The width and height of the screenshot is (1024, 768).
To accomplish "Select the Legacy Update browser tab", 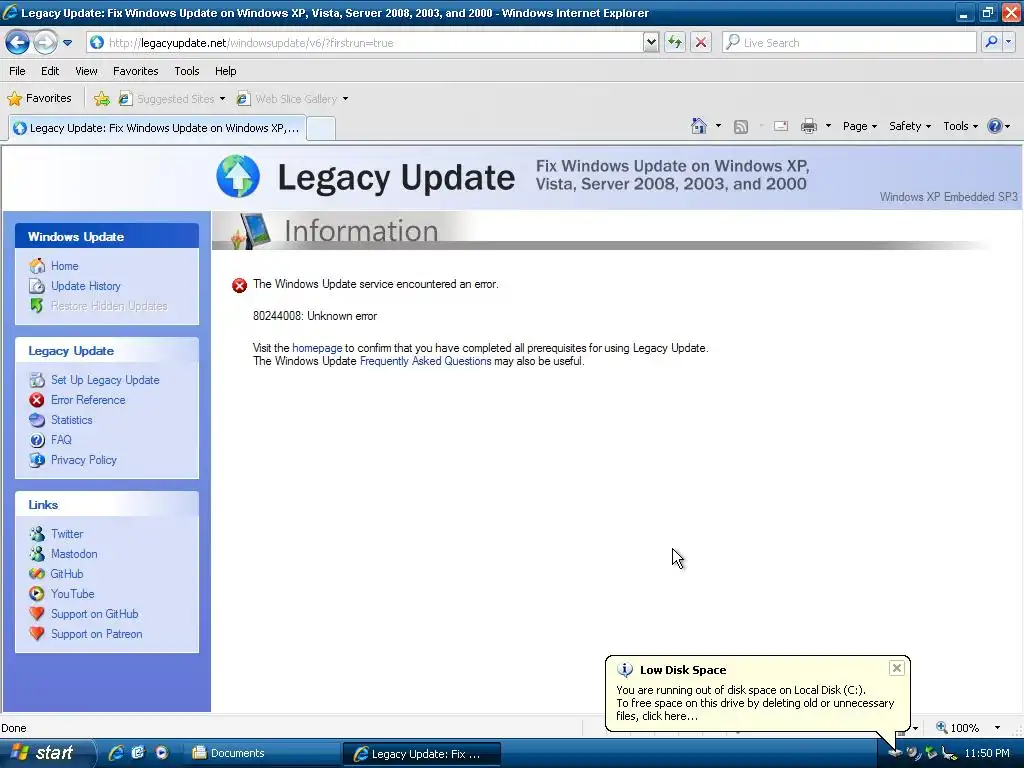I will pos(157,128).
